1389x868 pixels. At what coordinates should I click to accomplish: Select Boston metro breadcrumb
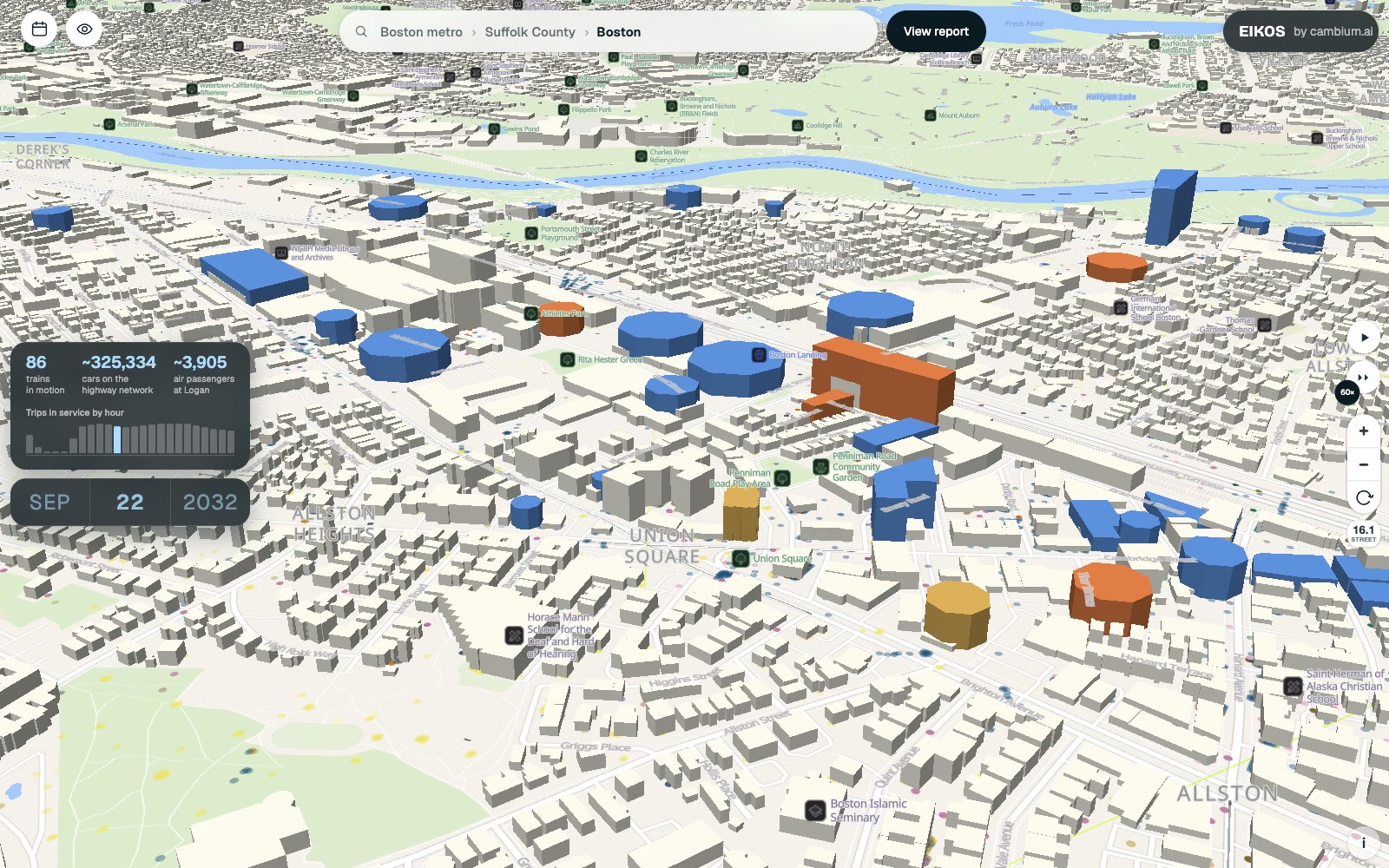421,31
